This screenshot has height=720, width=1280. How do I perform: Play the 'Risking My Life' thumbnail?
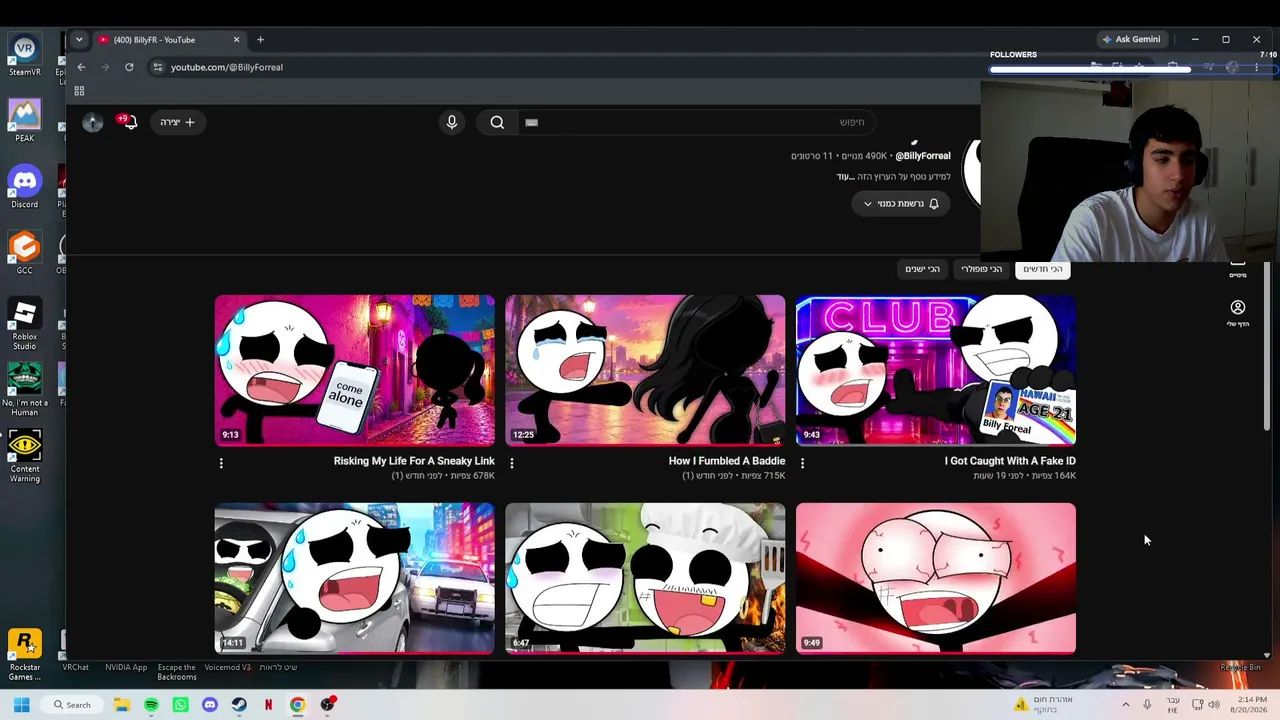354,370
